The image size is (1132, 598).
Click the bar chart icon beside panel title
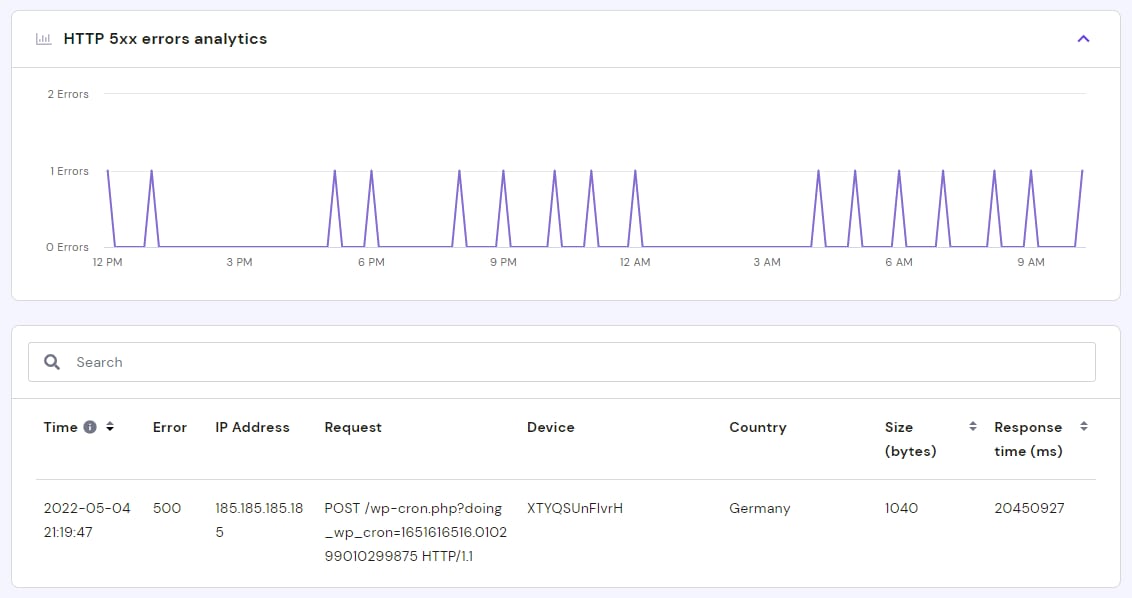pyautogui.click(x=43, y=39)
